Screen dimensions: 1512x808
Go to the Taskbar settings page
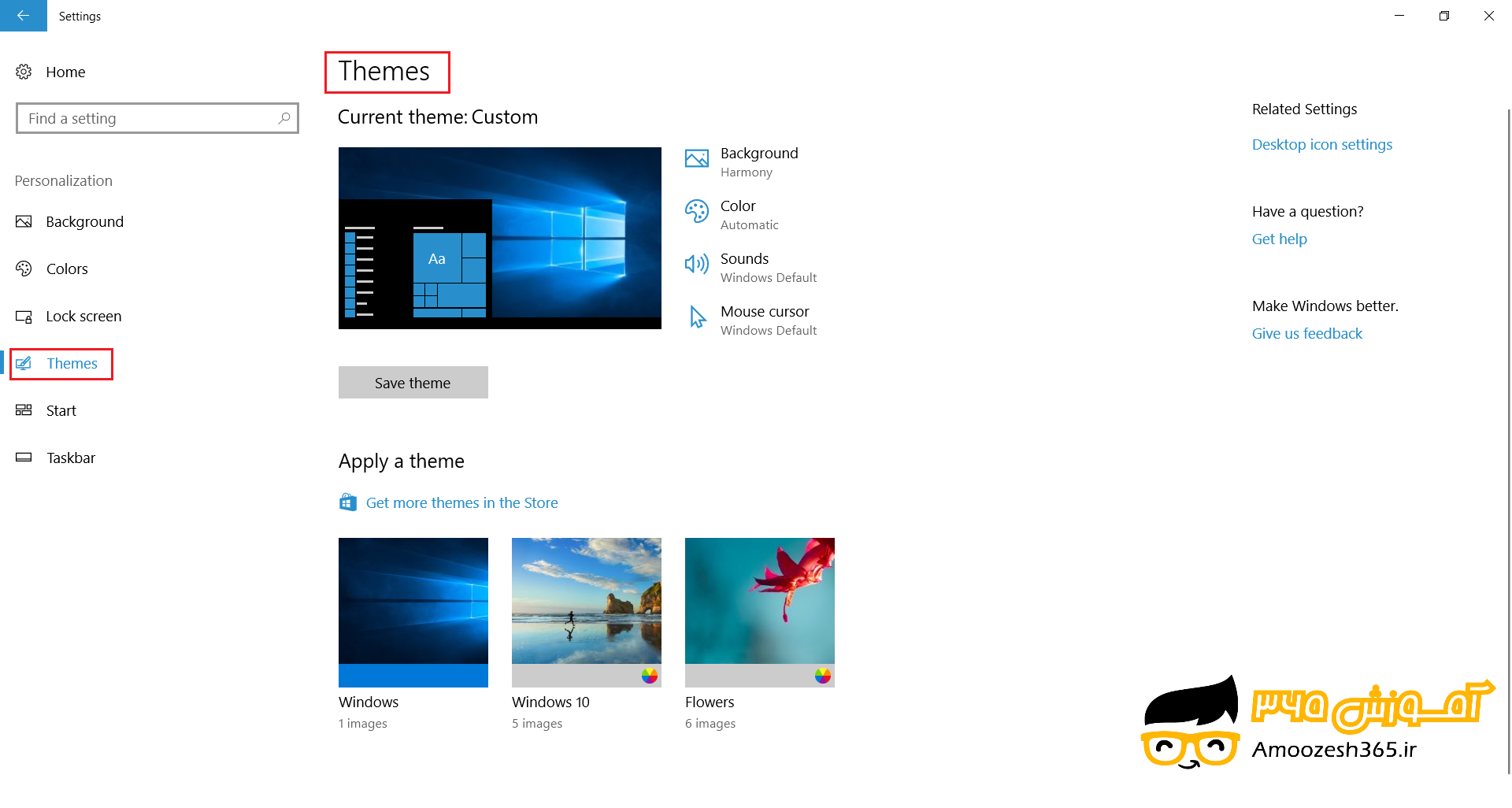tap(70, 458)
